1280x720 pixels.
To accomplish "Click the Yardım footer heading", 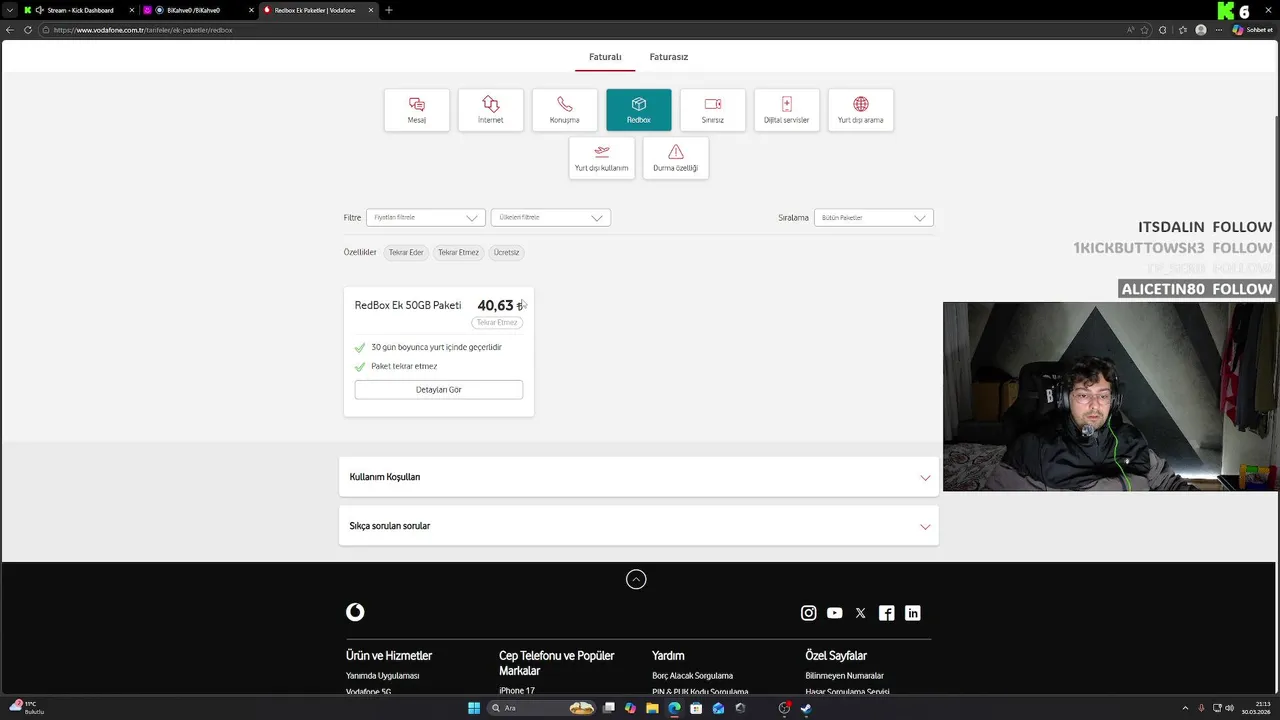I will pyautogui.click(x=668, y=656).
